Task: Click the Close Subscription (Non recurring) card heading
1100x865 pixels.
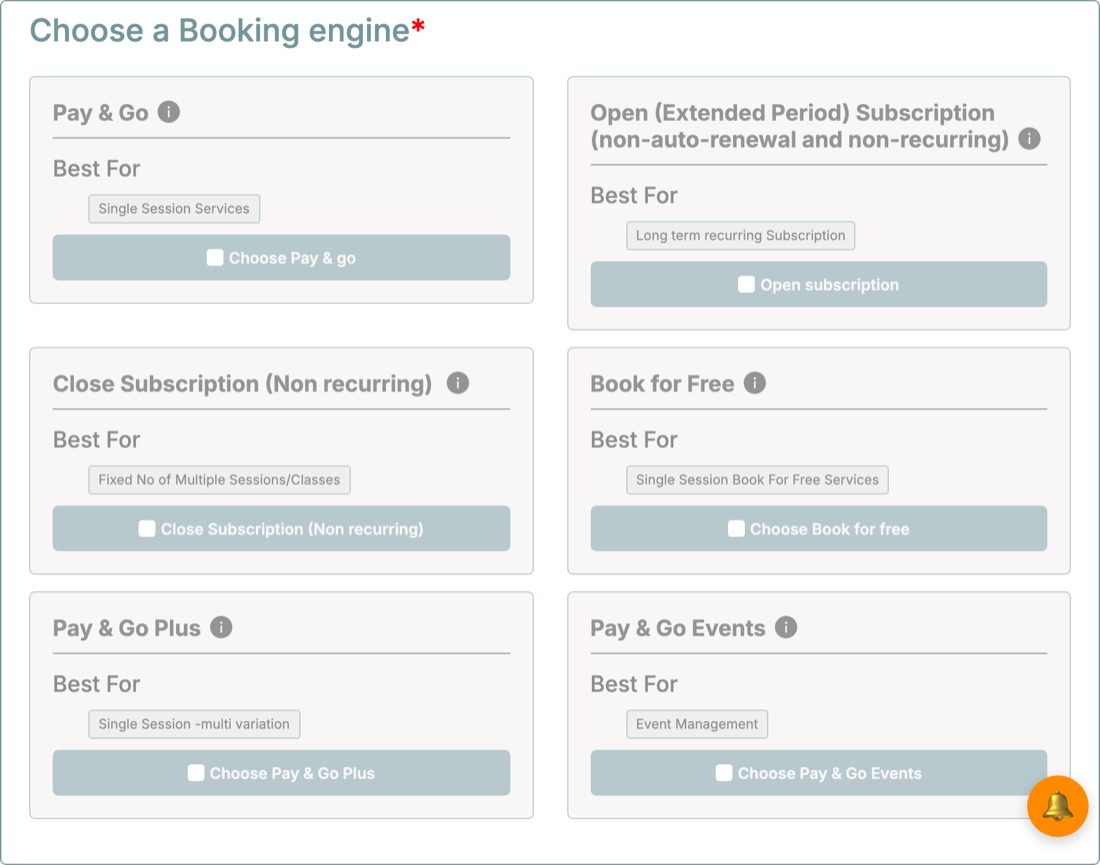Action: point(242,384)
